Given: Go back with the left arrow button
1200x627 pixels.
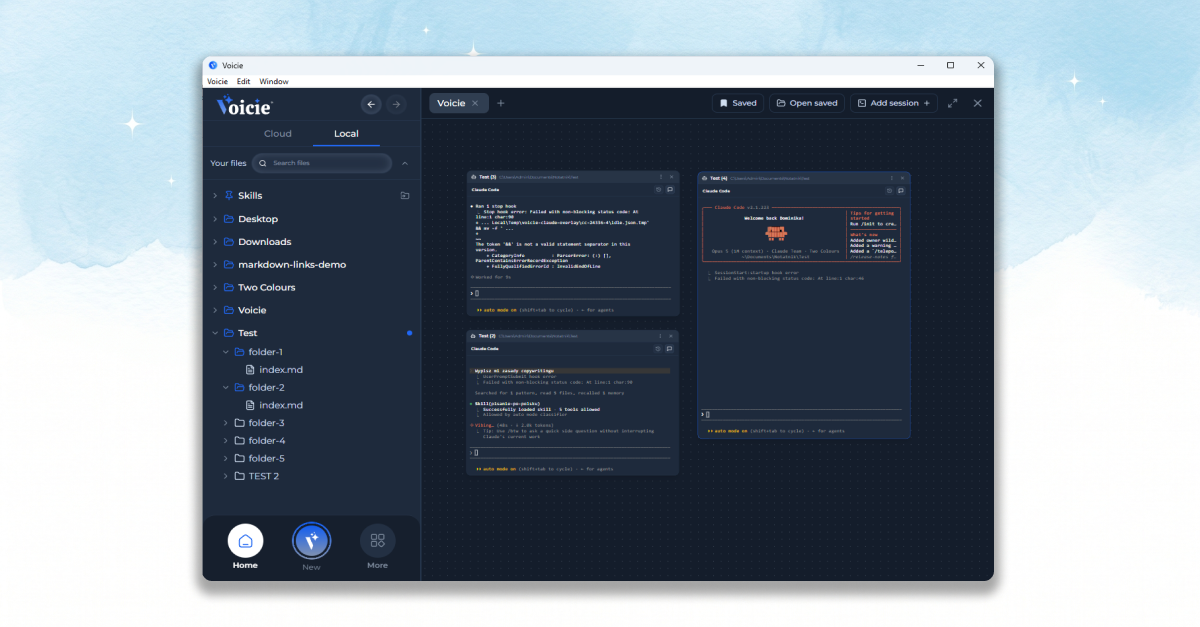Looking at the screenshot, I should click(371, 104).
